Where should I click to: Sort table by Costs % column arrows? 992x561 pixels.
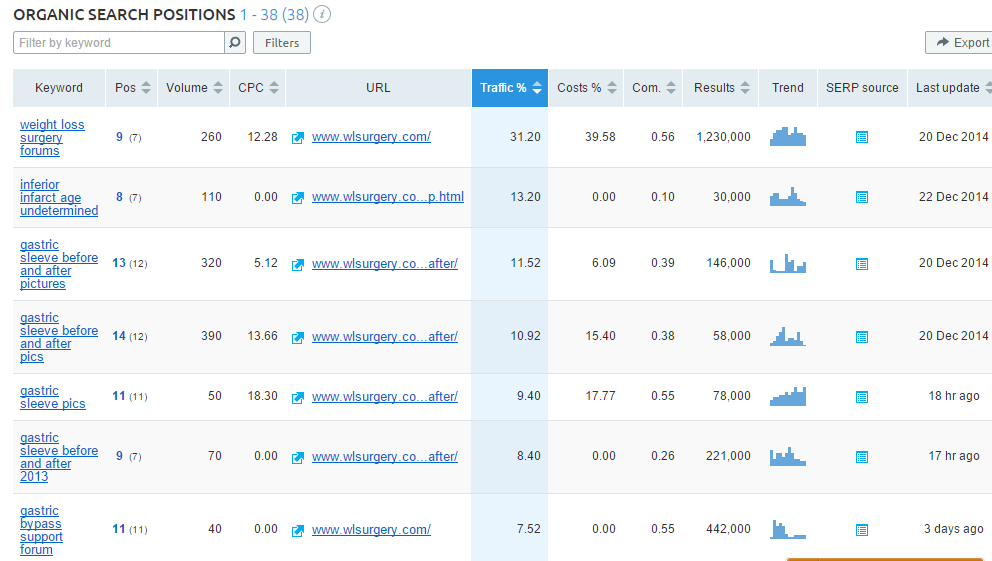pos(612,88)
